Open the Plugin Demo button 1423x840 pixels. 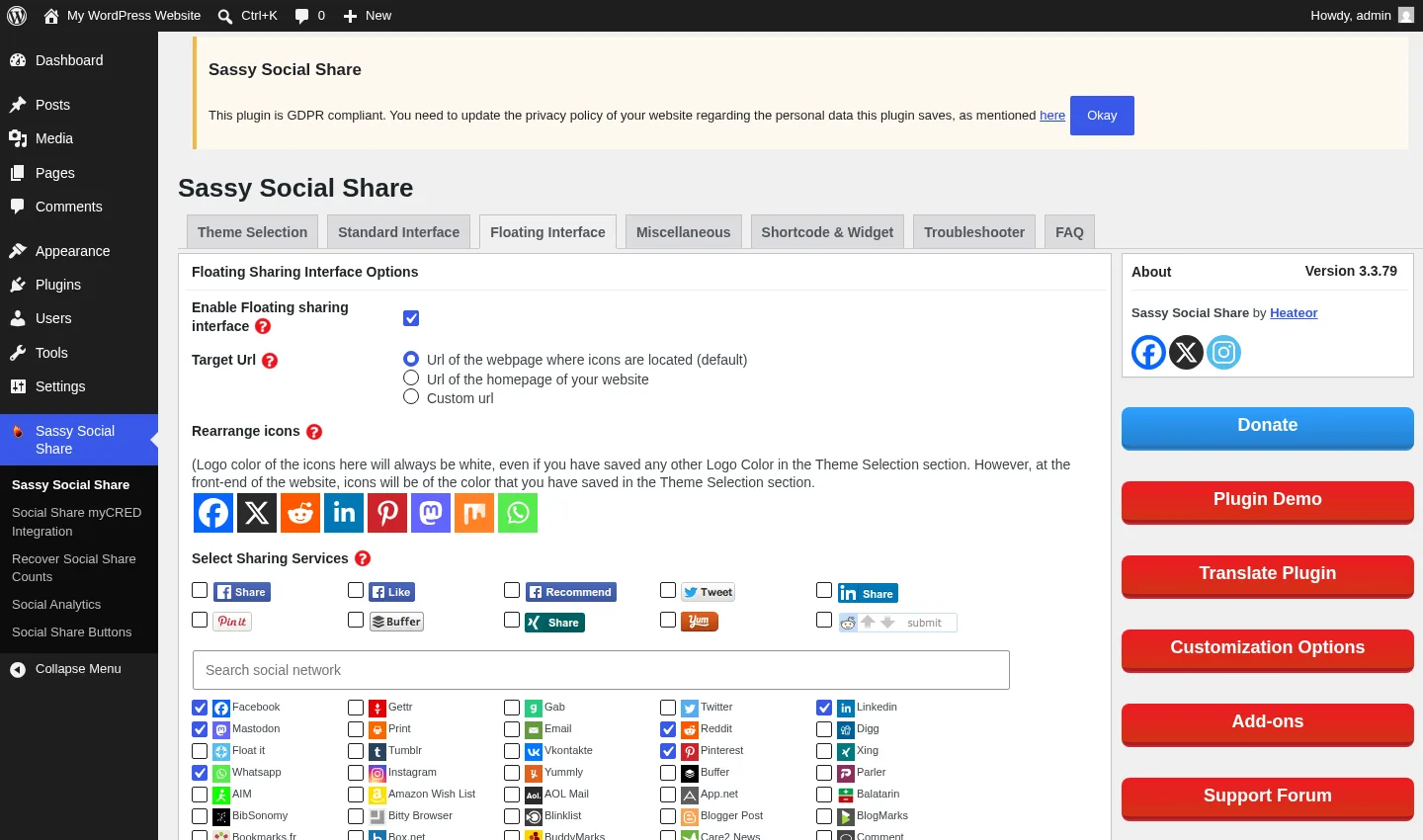coord(1268,501)
